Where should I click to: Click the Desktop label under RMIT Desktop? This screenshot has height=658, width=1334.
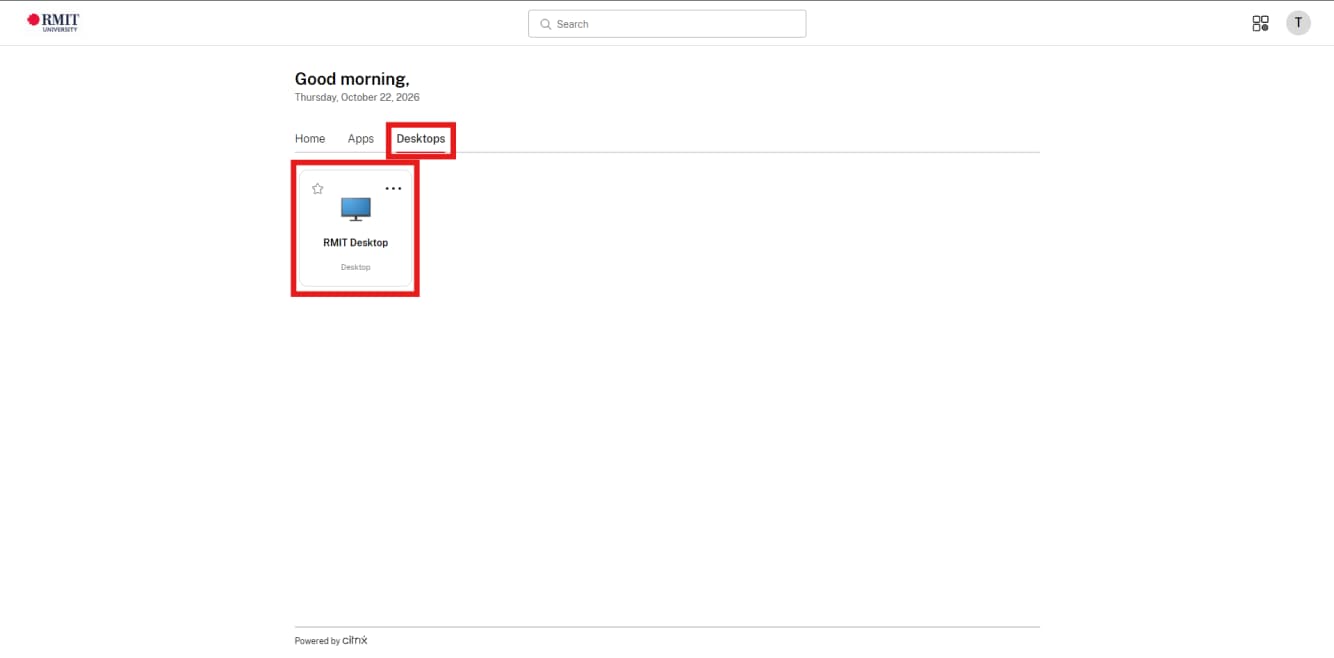pyautogui.click(x=355, y=267)
